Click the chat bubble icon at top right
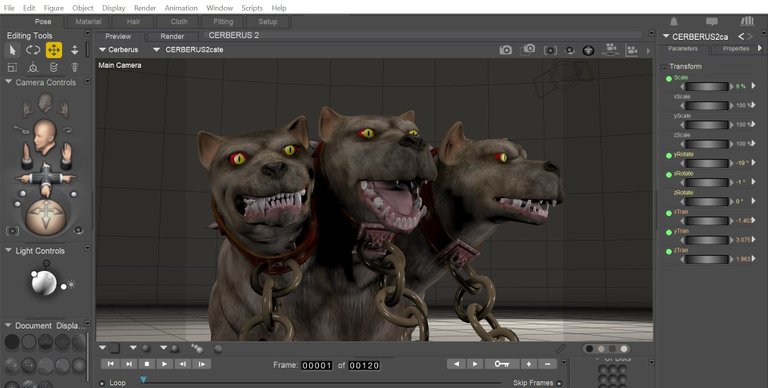 pyautogui.click(x=712, y=22)
